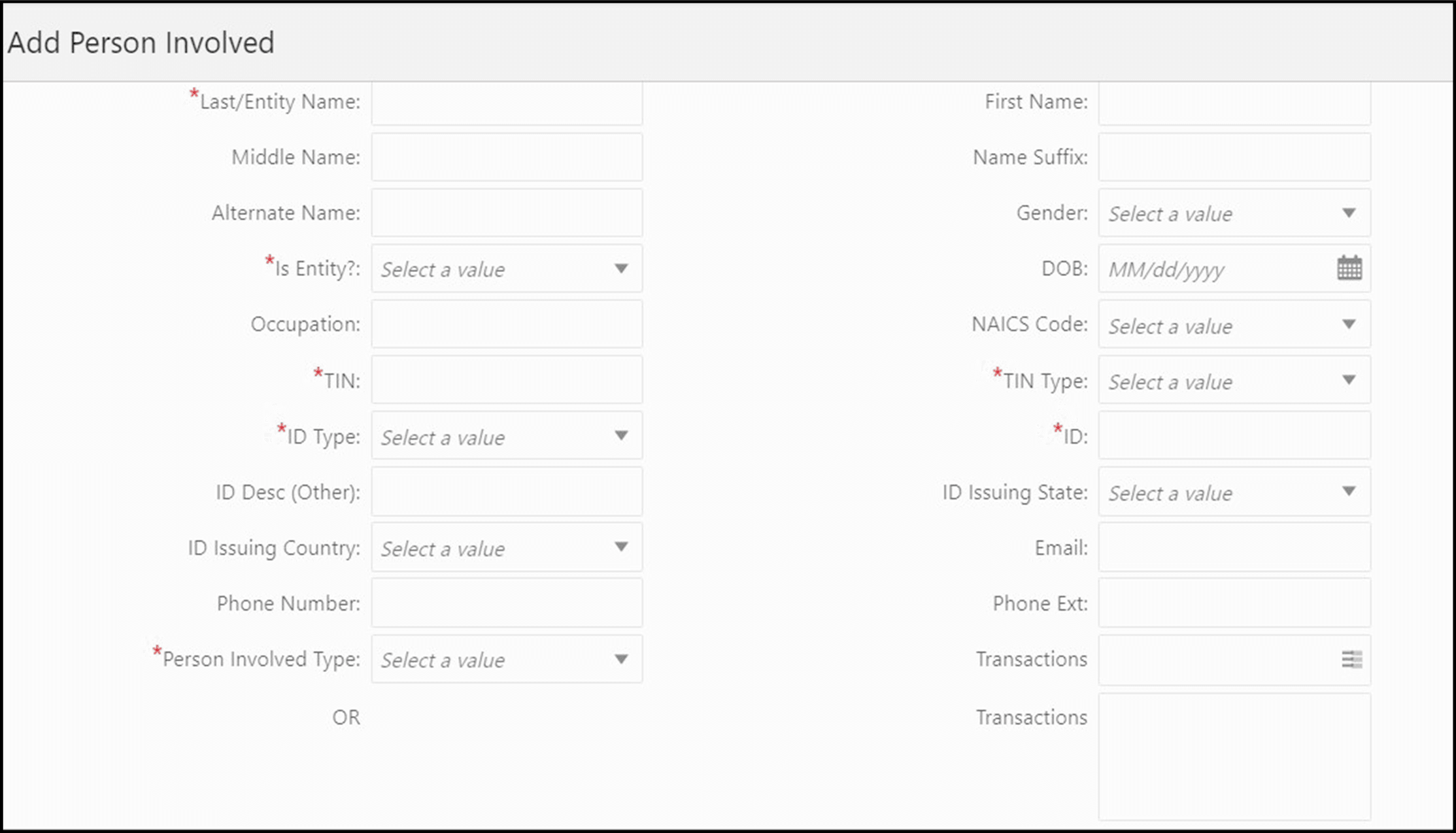Open the ID Issuing State dropdown
1456x833 pixels.
pos(1234,492)
